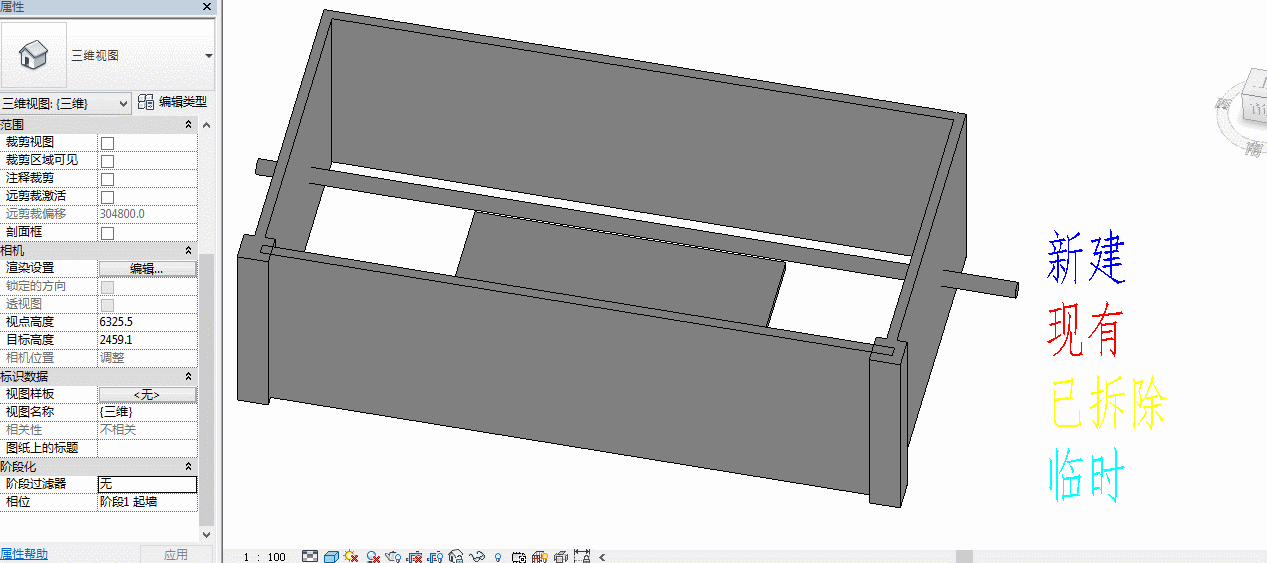Image resolution: width=1267 pixels, height=563 pixels.
Task: Open the 三维视图: {三维} instance dropdown
Action: click(65, 102)
